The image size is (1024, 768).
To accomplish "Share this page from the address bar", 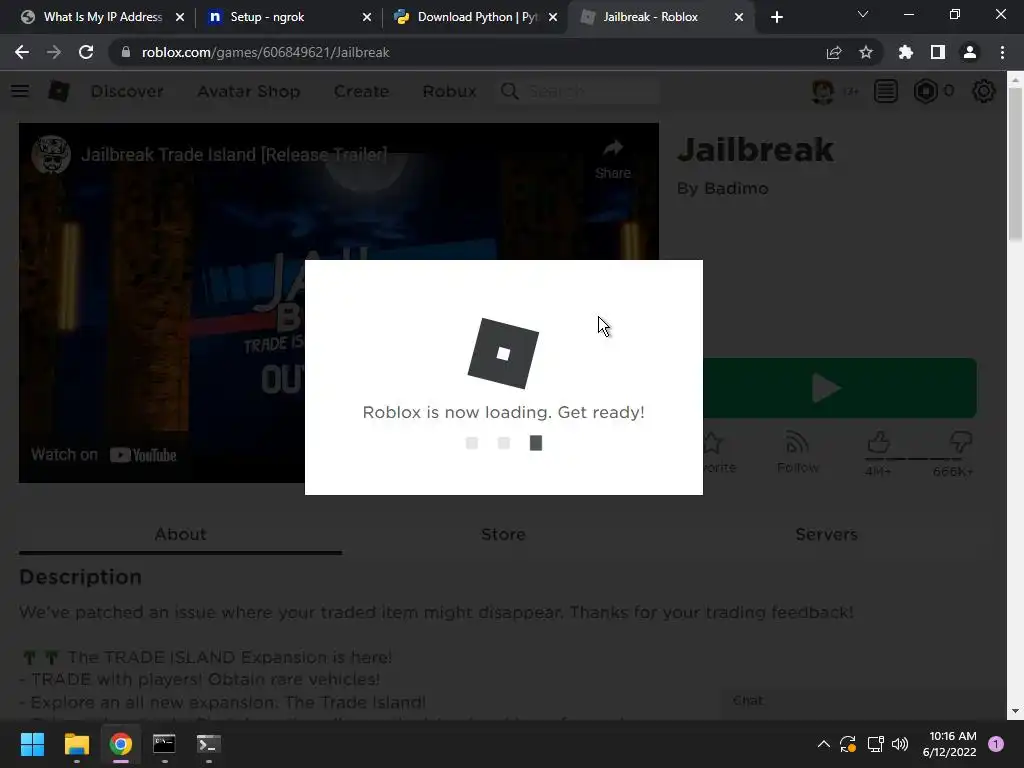I will pos(834,52).
